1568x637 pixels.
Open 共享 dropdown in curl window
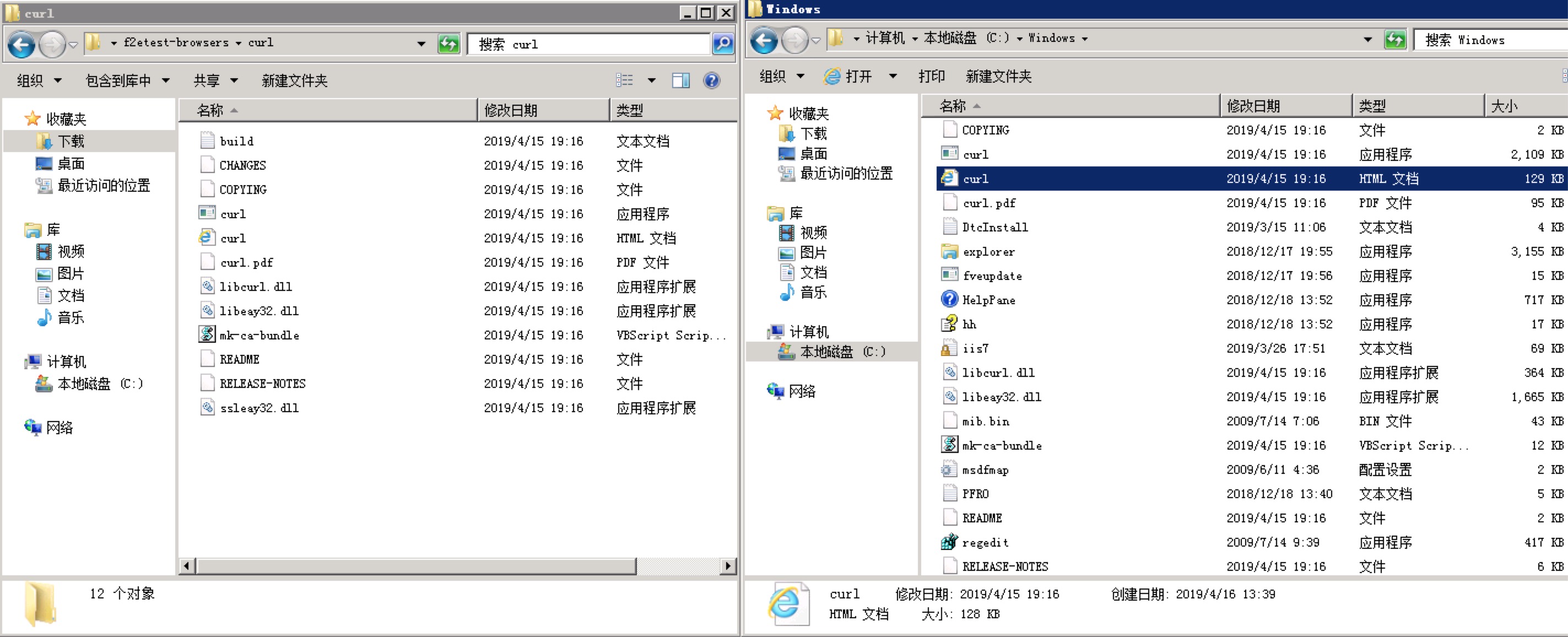point(215,80)
